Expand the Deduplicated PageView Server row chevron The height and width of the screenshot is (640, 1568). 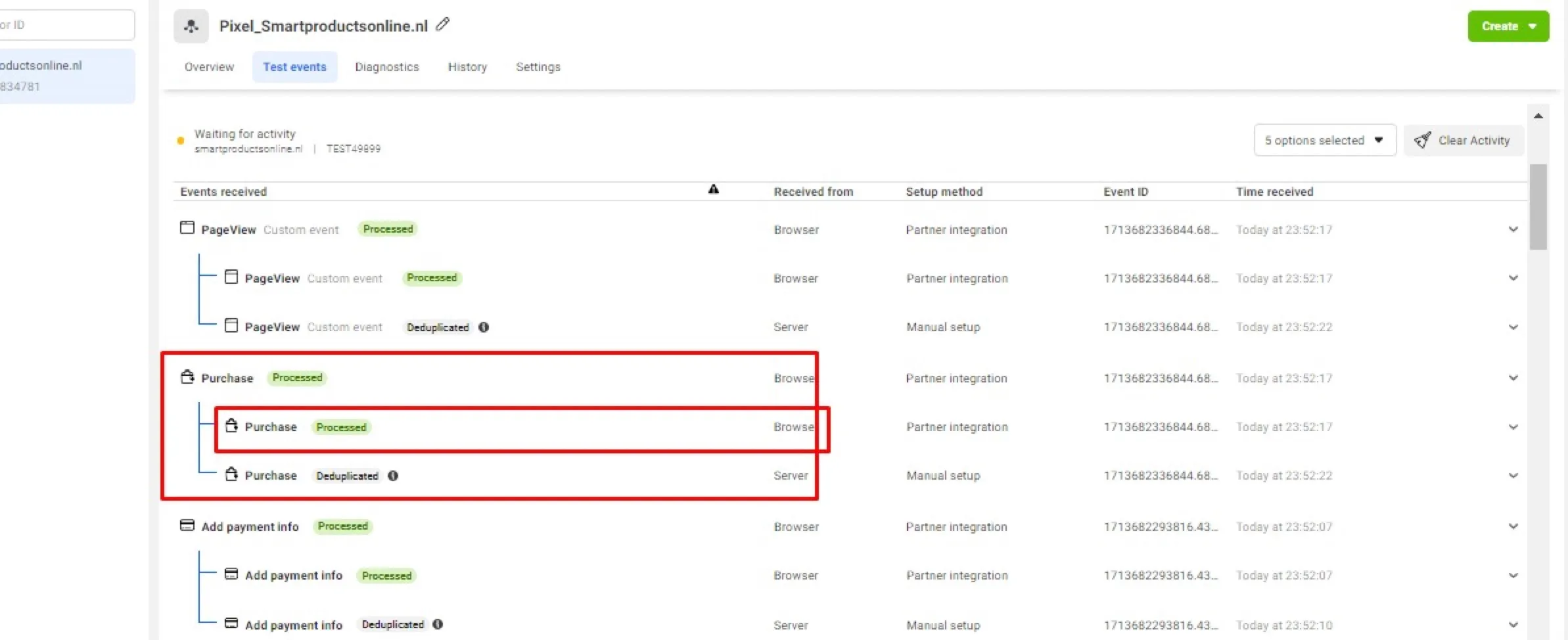coord(1513,327)
